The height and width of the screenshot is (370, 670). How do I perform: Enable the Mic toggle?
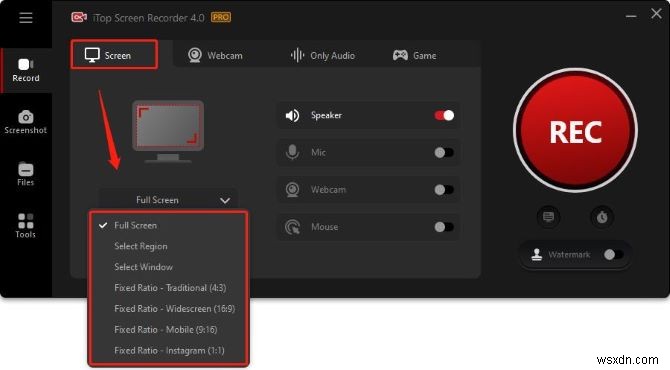[444, 153]
